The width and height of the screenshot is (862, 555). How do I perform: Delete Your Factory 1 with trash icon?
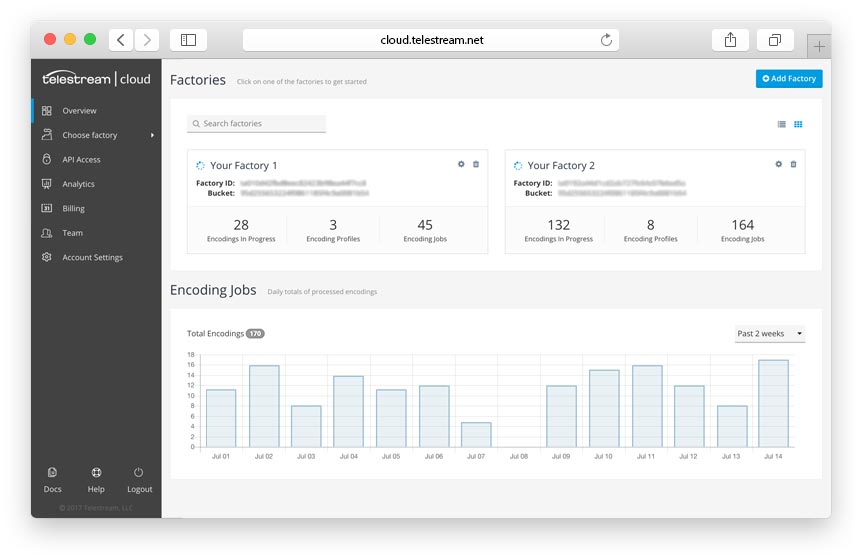tap(476, 164)
